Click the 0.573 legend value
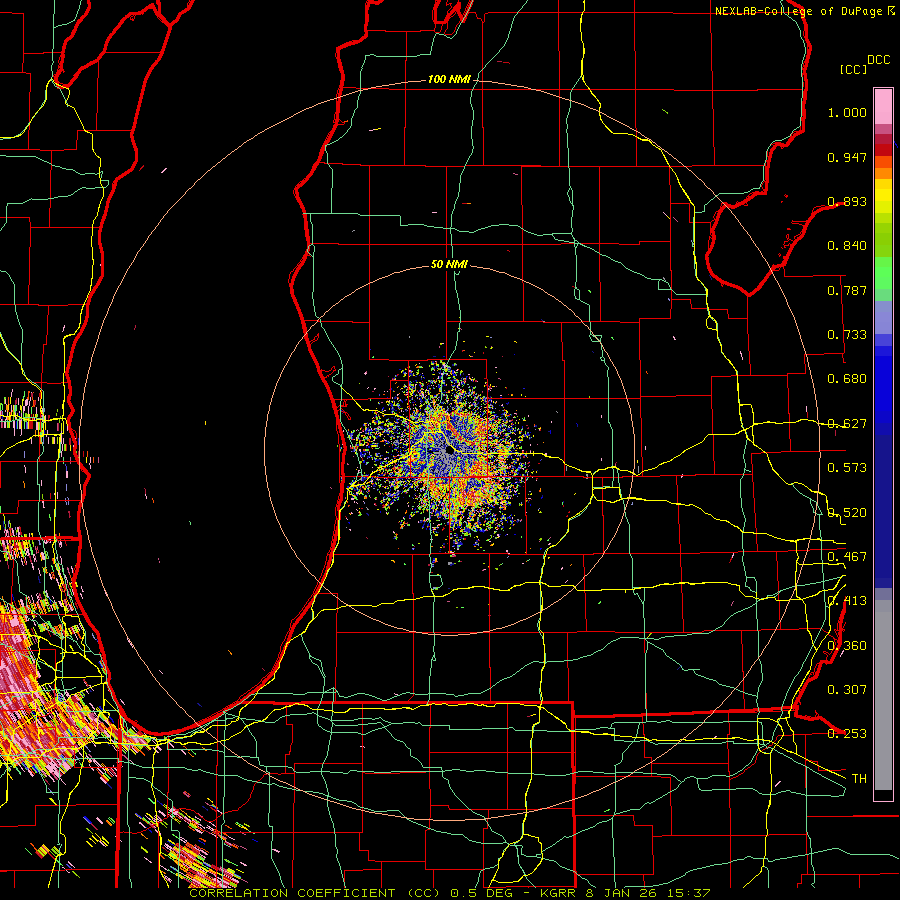900x900 pixels. tap(847, 468)
